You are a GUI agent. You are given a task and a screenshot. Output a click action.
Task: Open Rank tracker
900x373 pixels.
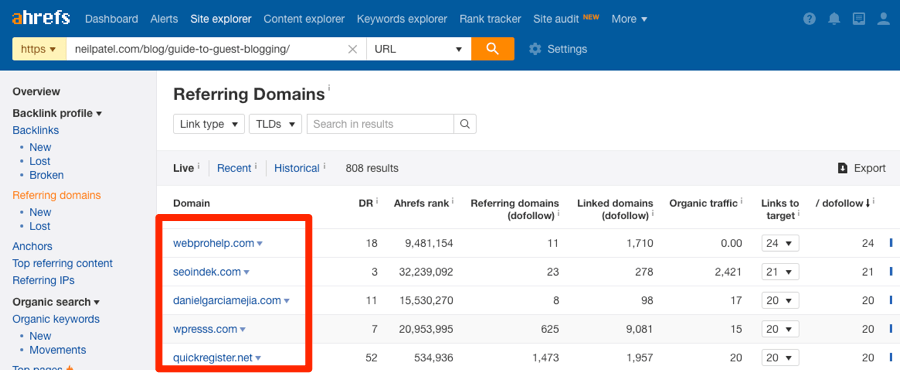point(490,19)
